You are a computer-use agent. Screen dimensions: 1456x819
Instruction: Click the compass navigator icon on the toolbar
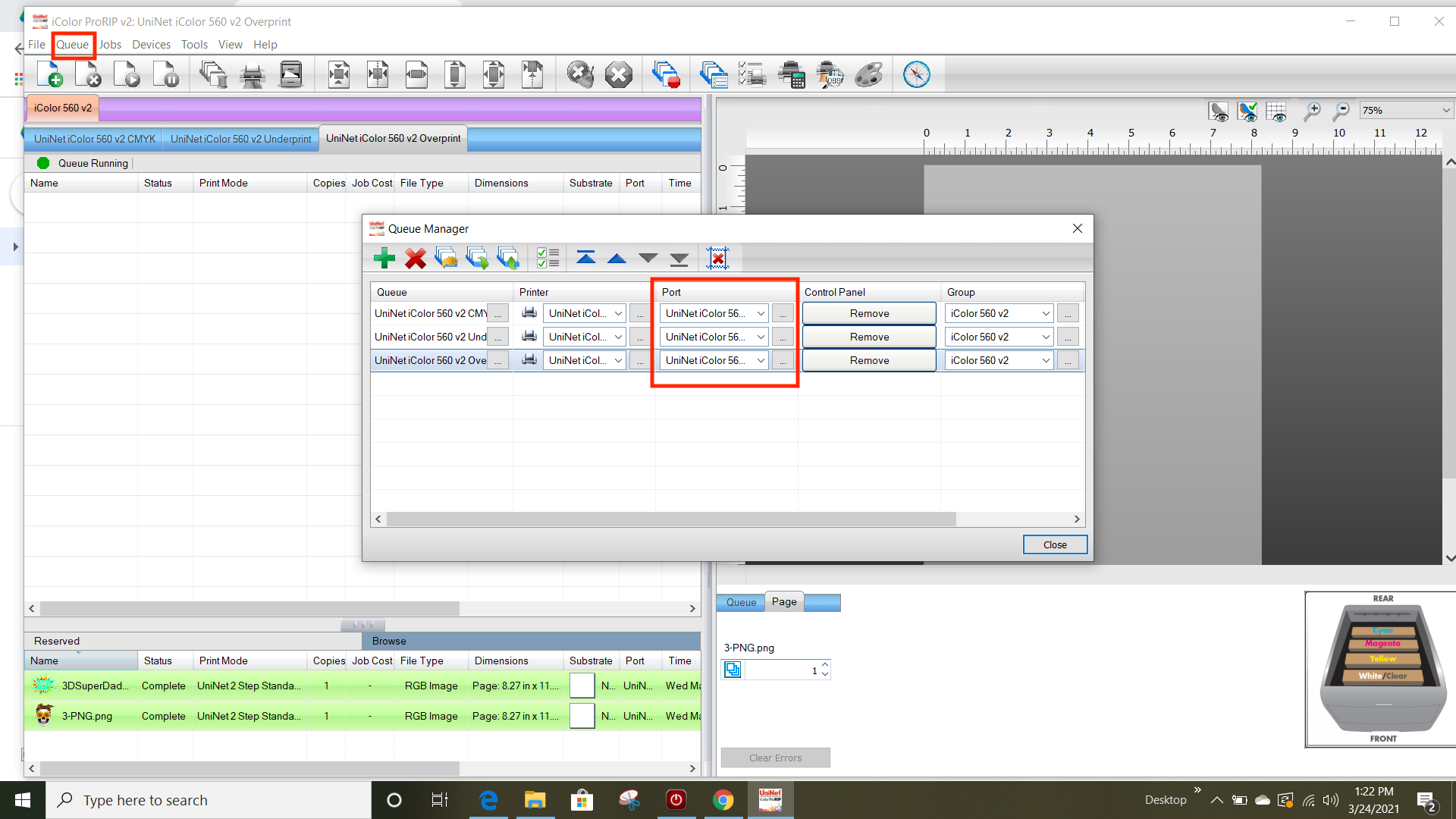pyautogui.click(x=917, y=74)
